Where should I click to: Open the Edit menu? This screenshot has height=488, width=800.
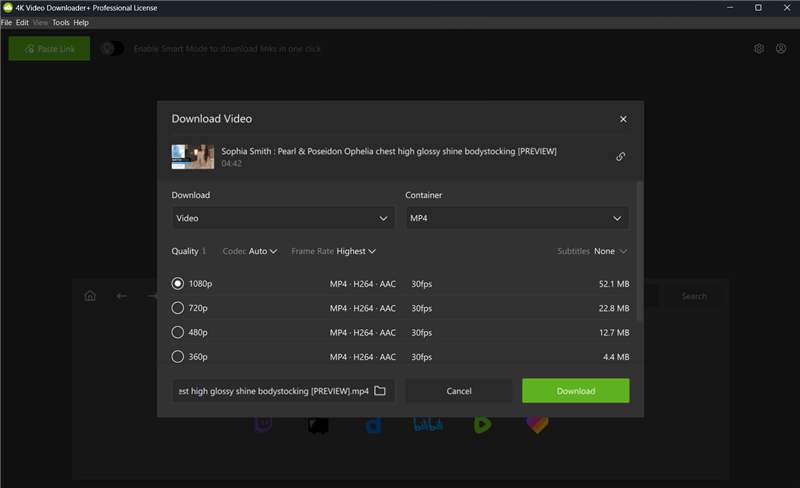(x=22, y=22)
